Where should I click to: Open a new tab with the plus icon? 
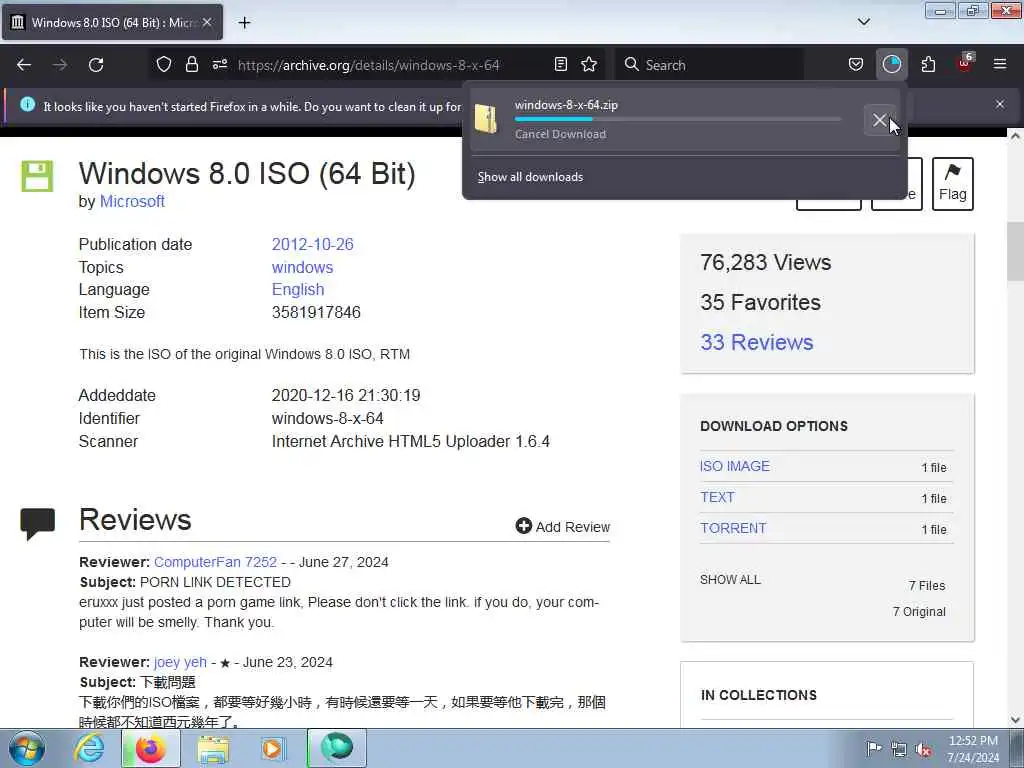[x=244, y=23]
